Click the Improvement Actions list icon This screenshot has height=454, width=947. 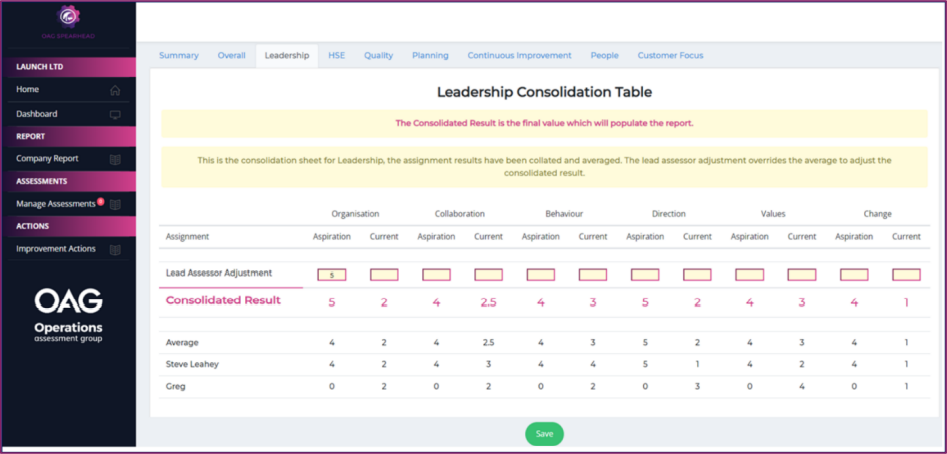115,250
